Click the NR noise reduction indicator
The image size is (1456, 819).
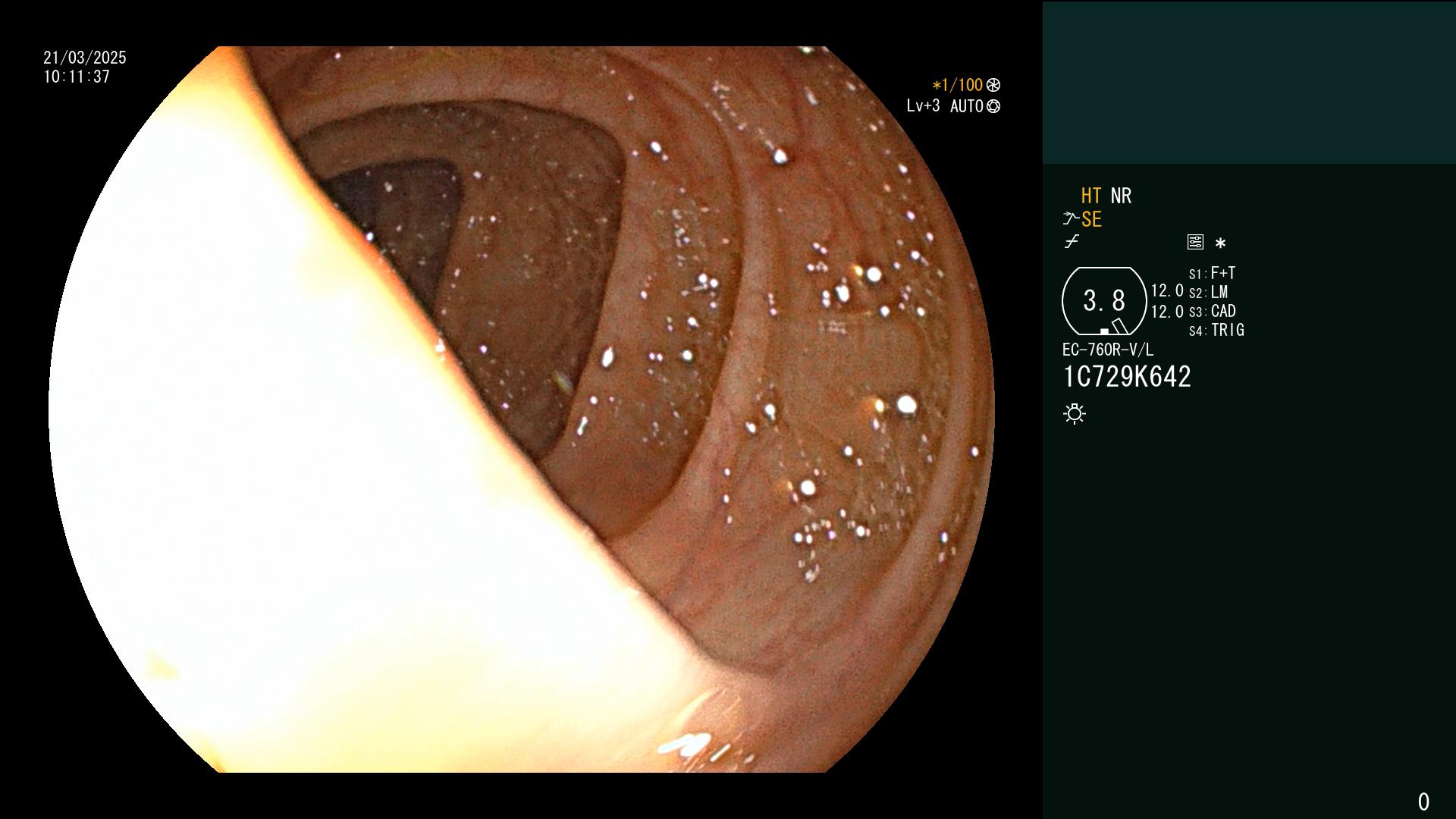1121,196
